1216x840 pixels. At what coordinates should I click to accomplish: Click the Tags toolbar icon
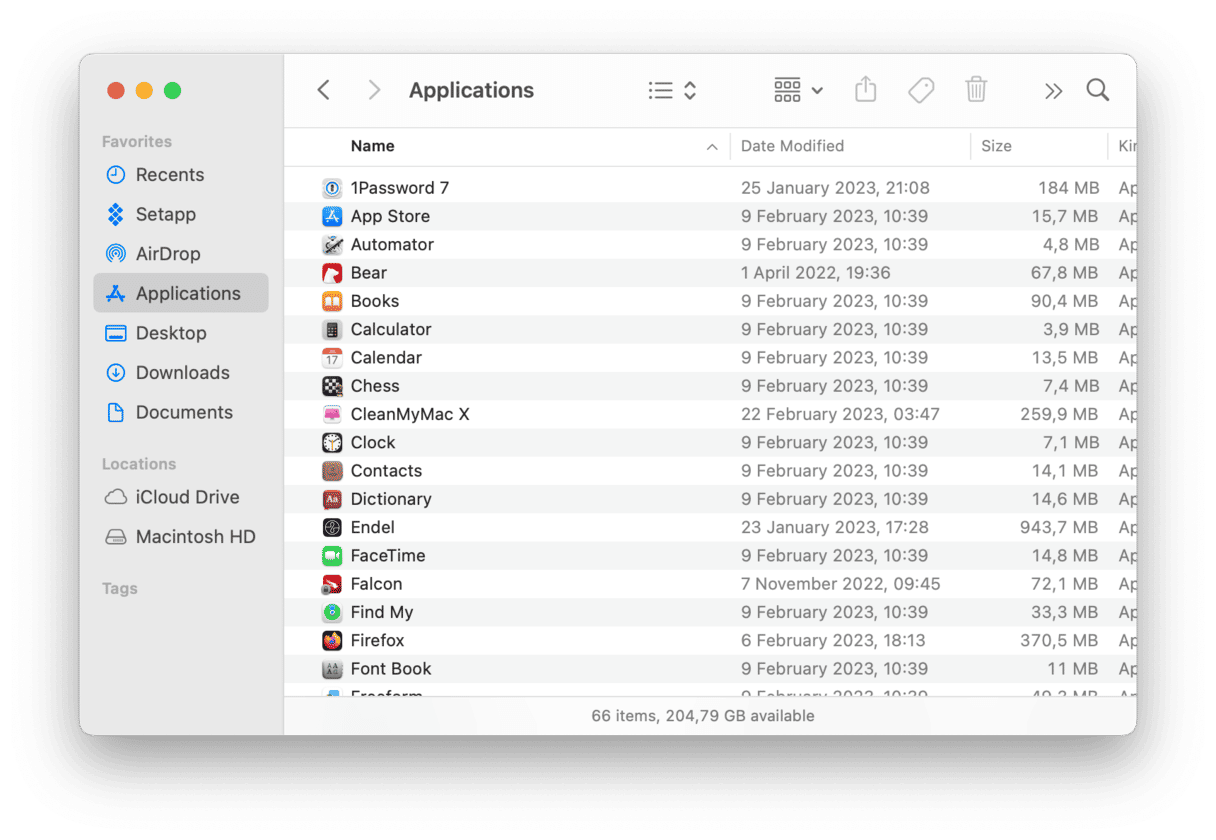(x=921, y=90)
